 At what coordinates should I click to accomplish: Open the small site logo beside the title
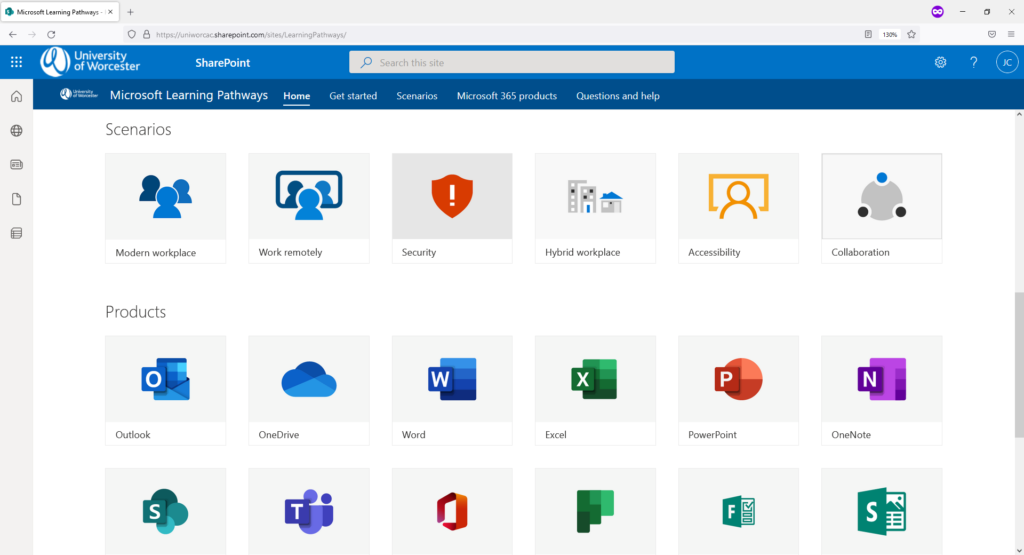tap(78, 94)
